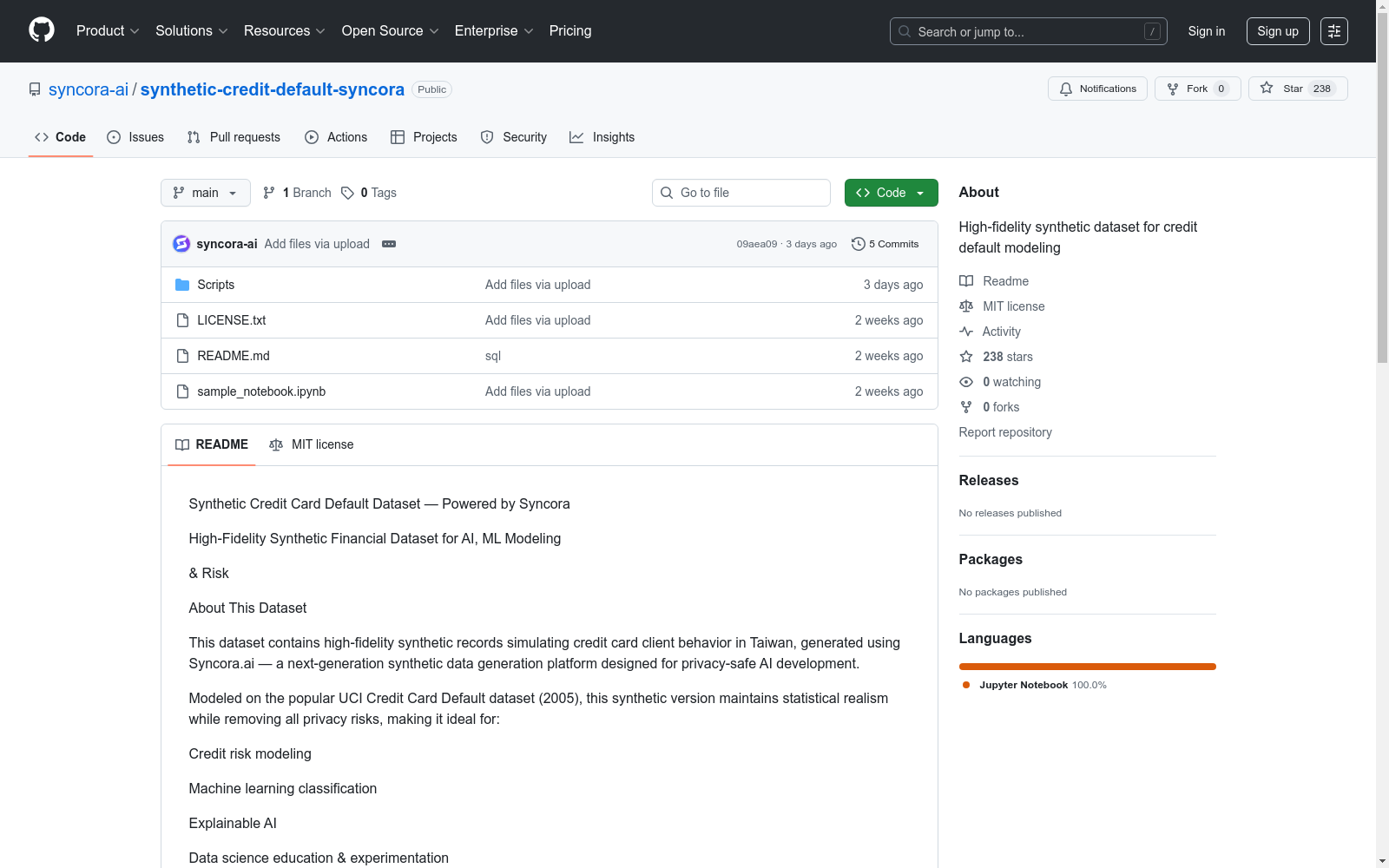
Task: Click Sign in link
Action: [1207, 31]
